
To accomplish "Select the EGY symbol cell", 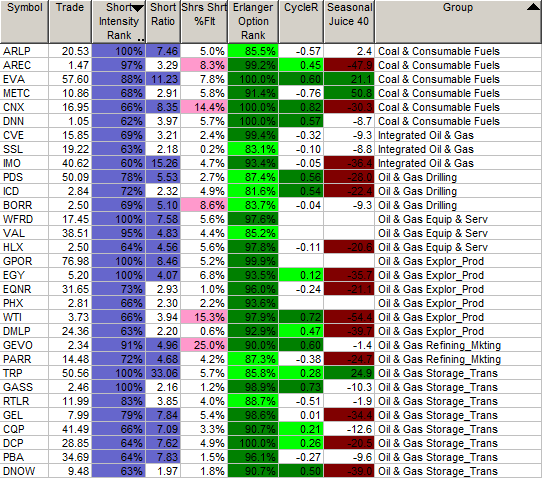I will point(24,275).
